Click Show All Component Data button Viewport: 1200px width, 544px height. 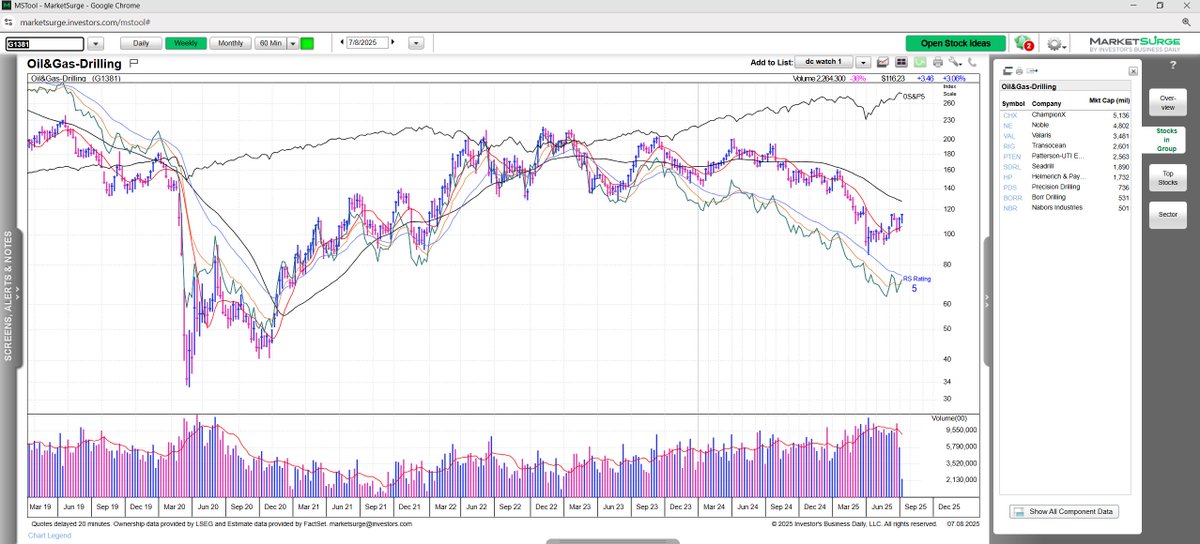(x=1064, y=512)
